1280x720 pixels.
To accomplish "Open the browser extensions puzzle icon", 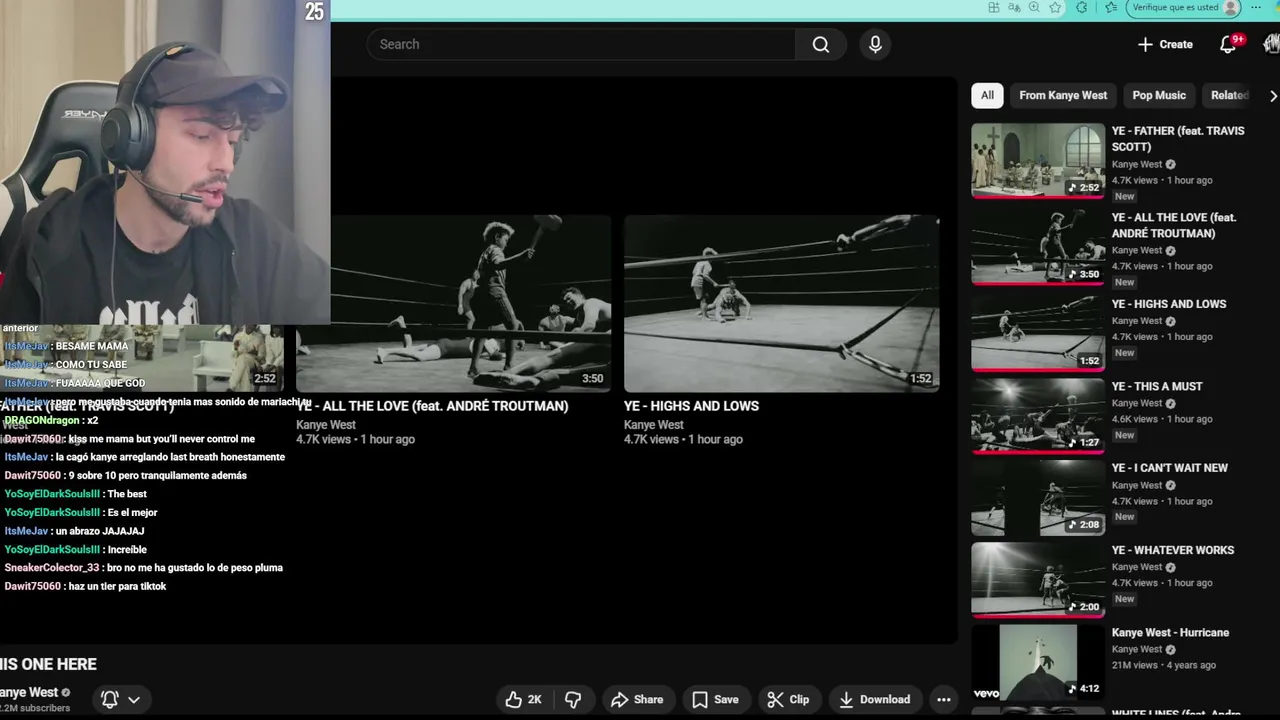I will [1081, 7].
